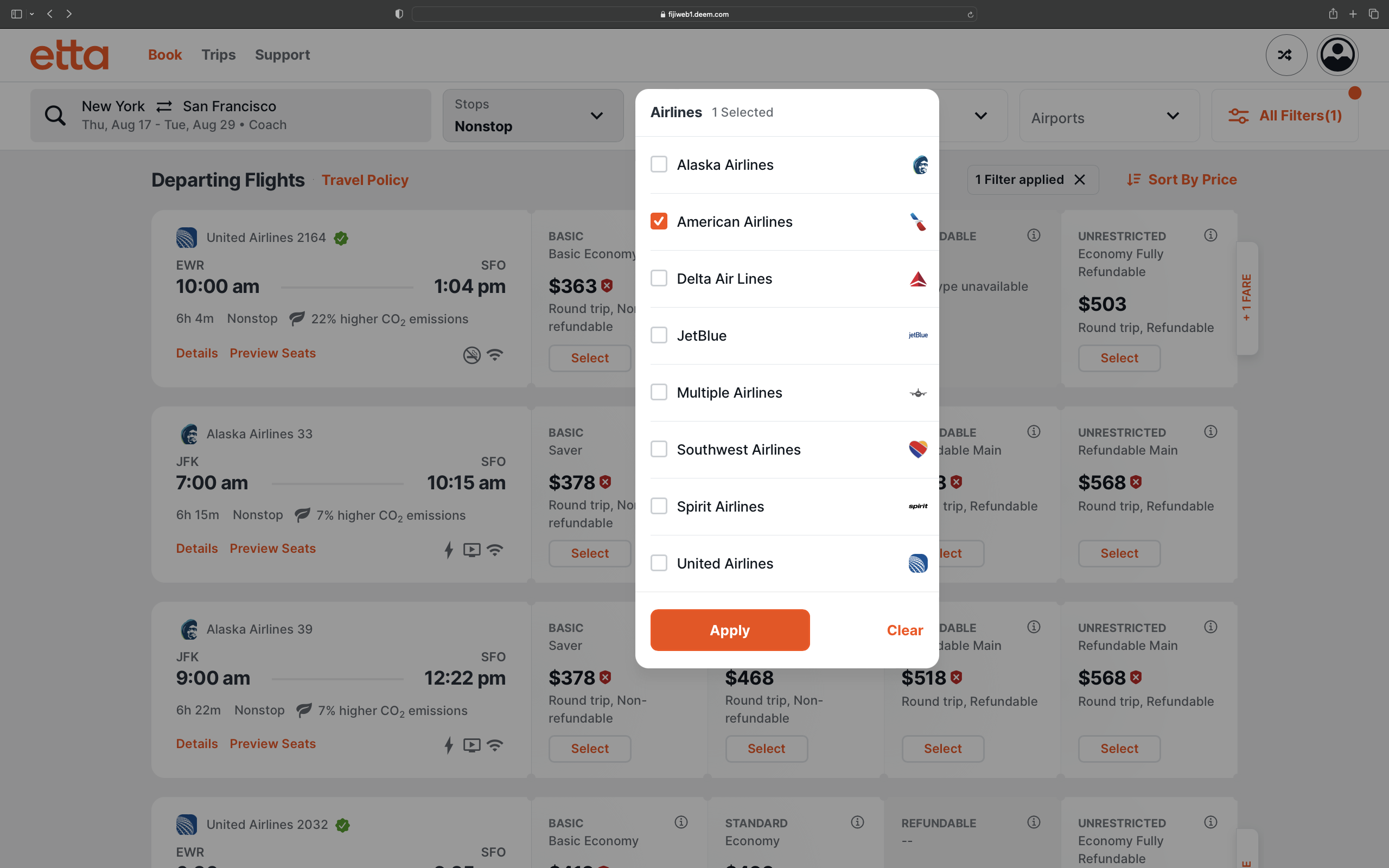Click the green preferred badge on United 2164
Image resolution: width=1389 pixels, height=868 pixels.
click(341, 238)
